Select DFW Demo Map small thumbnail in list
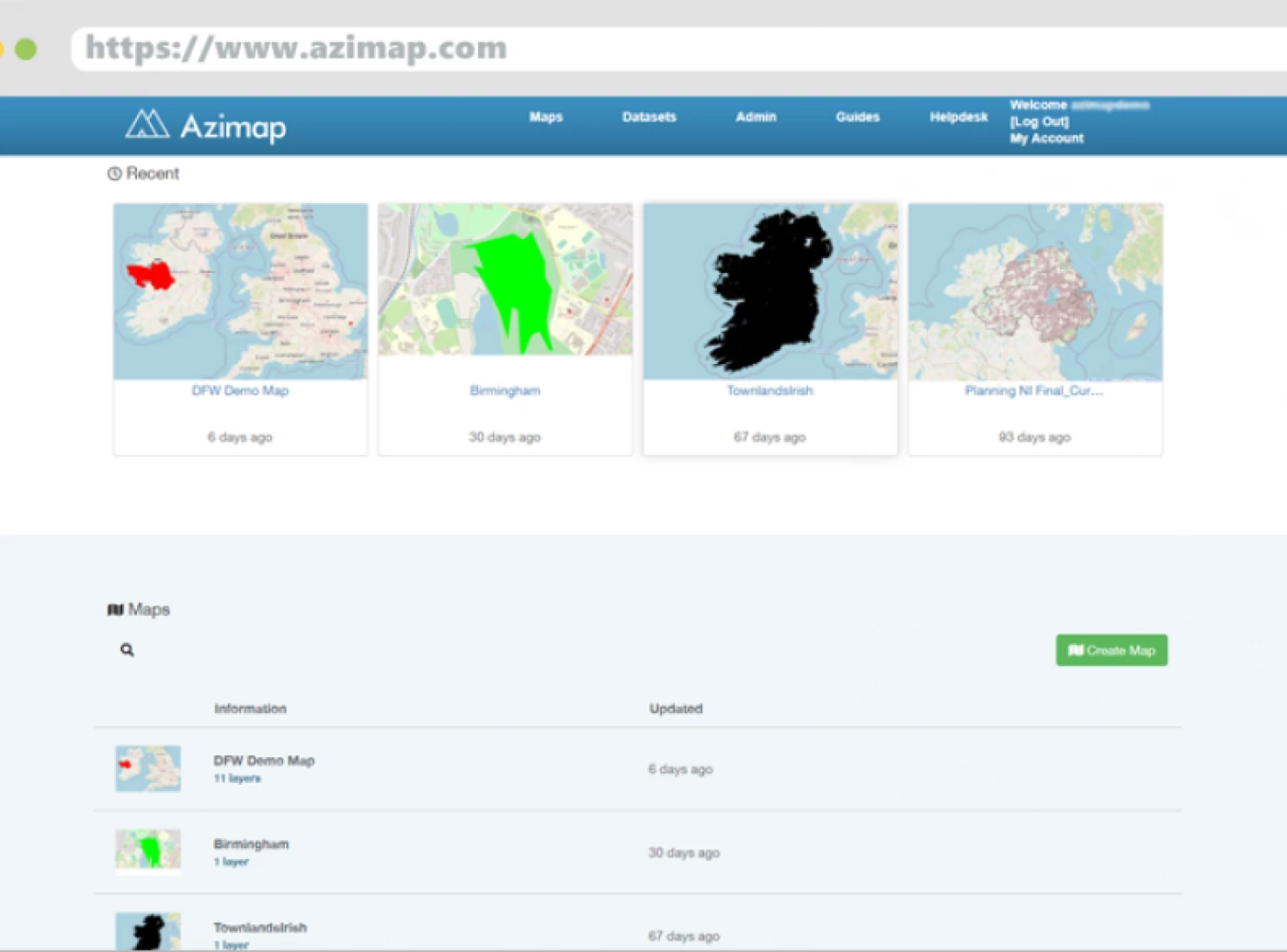Screen dimensions: 1287x952 click(148, 768)
